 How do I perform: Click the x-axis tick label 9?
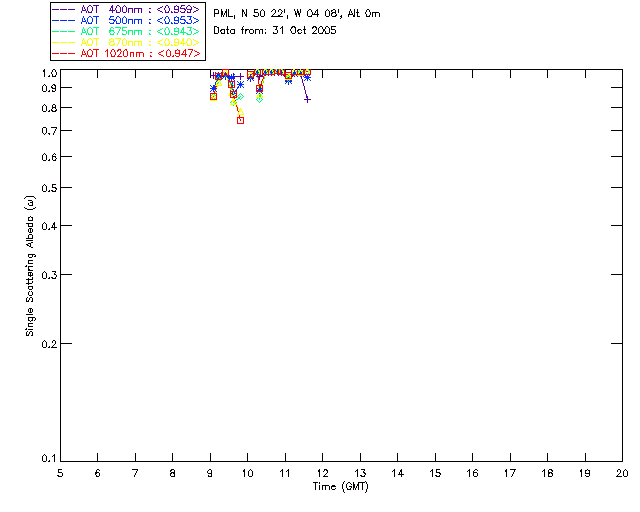pyautogui.click(x=210, y=473)
